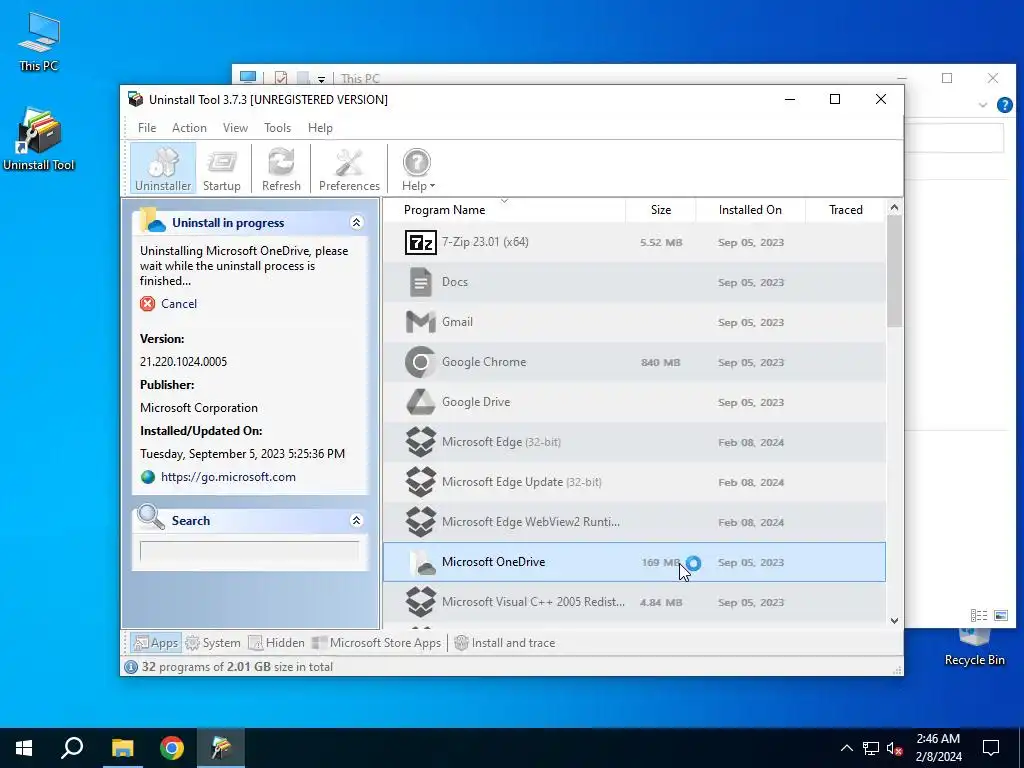Select the Microsoft Edge (32-bit) icon
Image resolution: width=1024 pixels, height=768 pixels.
tap(421, 441)
